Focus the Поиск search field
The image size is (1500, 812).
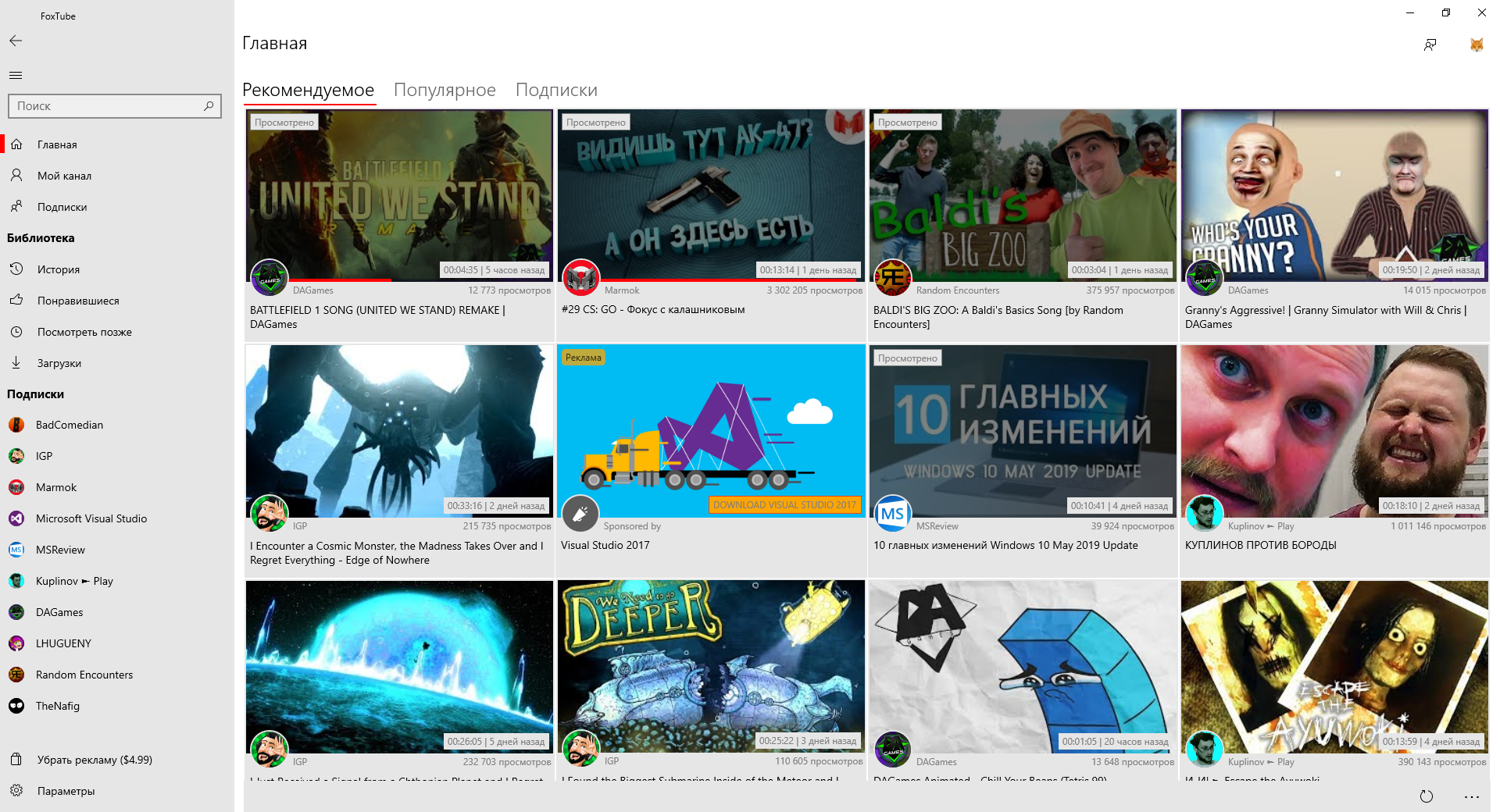[x=105, y=106]
